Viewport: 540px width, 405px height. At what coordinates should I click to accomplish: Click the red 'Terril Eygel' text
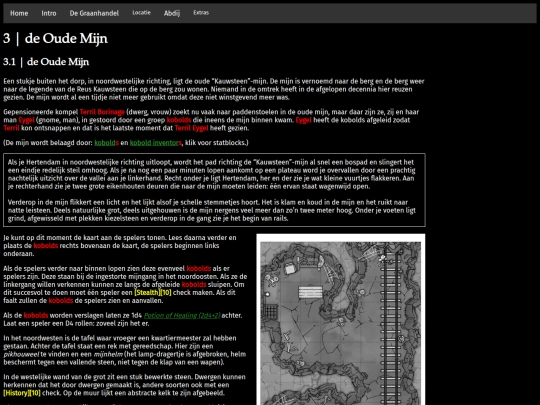point(191,128)
